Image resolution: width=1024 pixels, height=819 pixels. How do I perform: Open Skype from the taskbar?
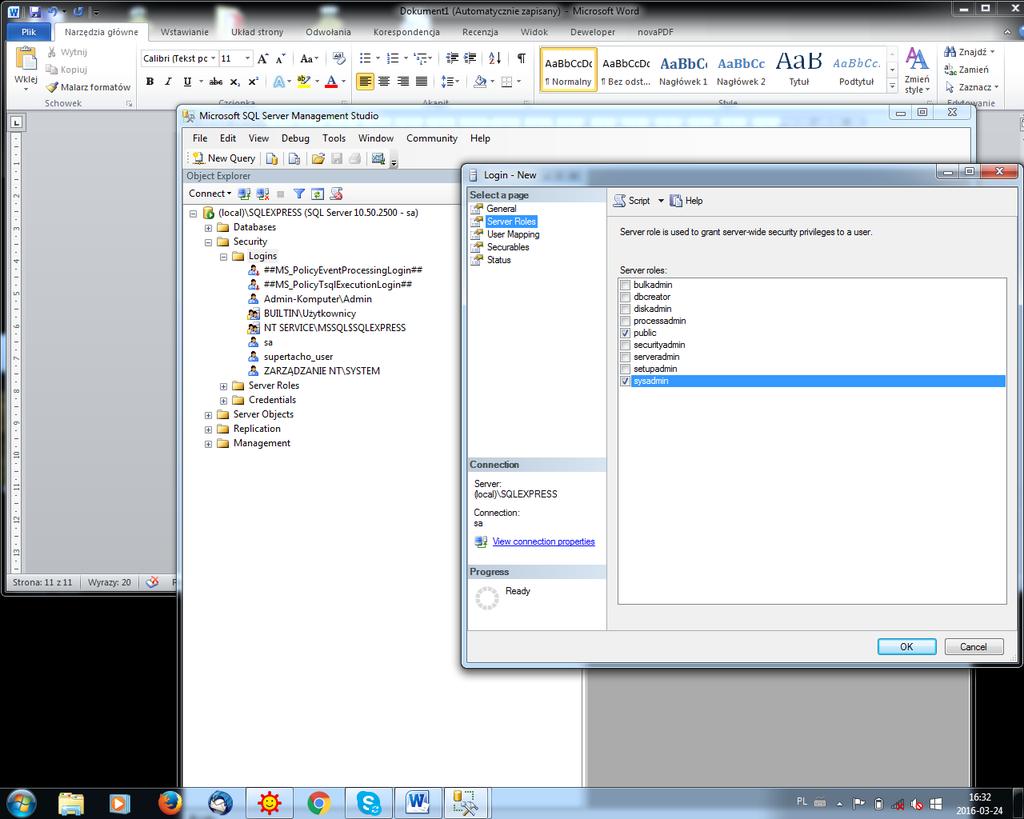tap(368, 803)
